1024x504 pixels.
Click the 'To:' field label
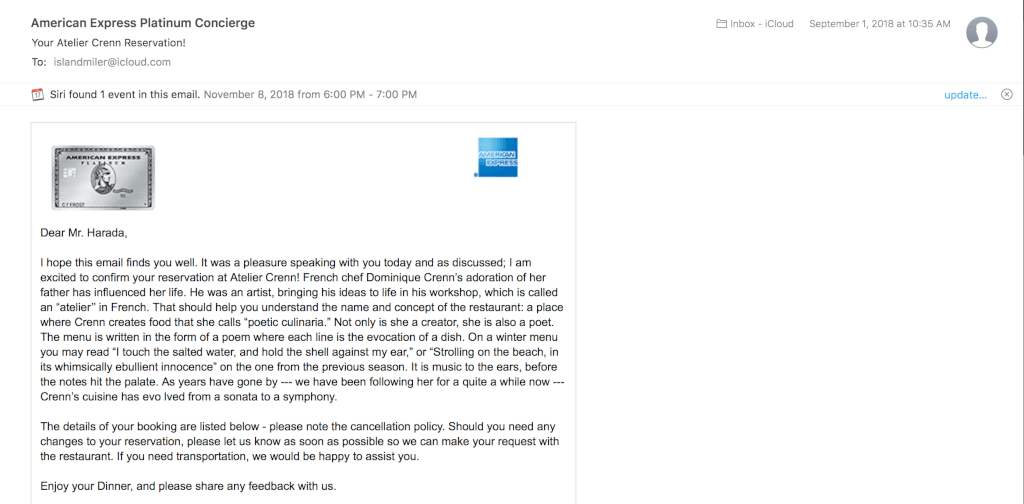pyautogui.click(x=39, y=62)
